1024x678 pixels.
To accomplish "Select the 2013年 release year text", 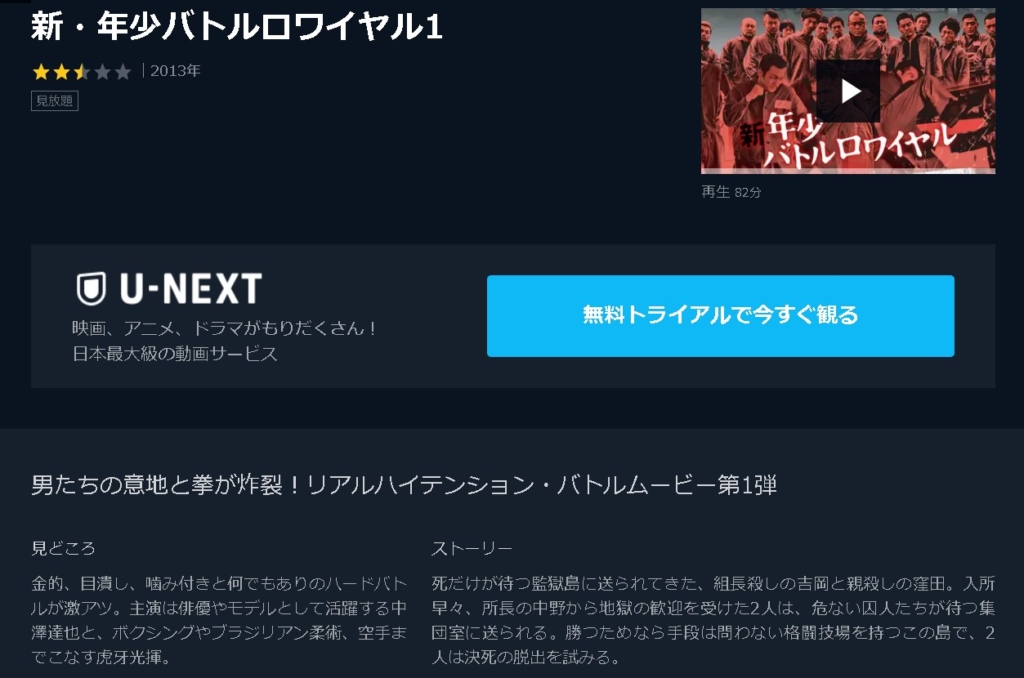I will (175, 71).
